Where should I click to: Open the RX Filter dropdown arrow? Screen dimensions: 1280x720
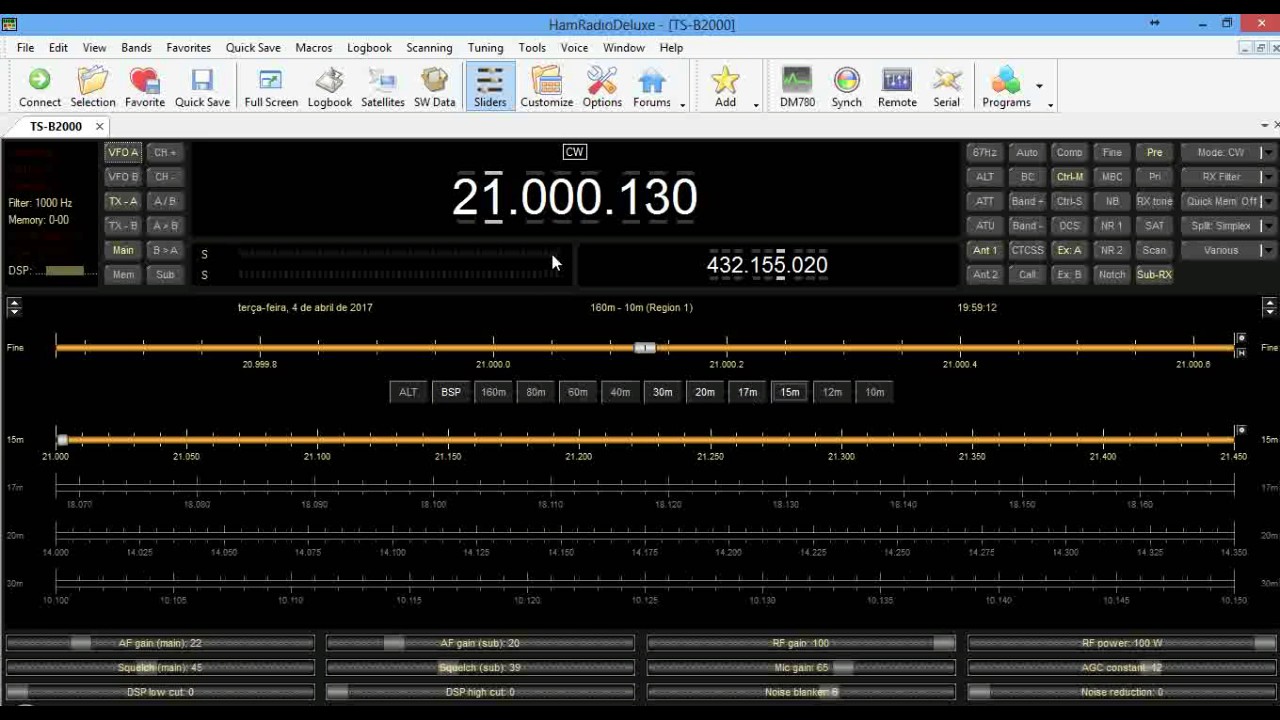1267,177
